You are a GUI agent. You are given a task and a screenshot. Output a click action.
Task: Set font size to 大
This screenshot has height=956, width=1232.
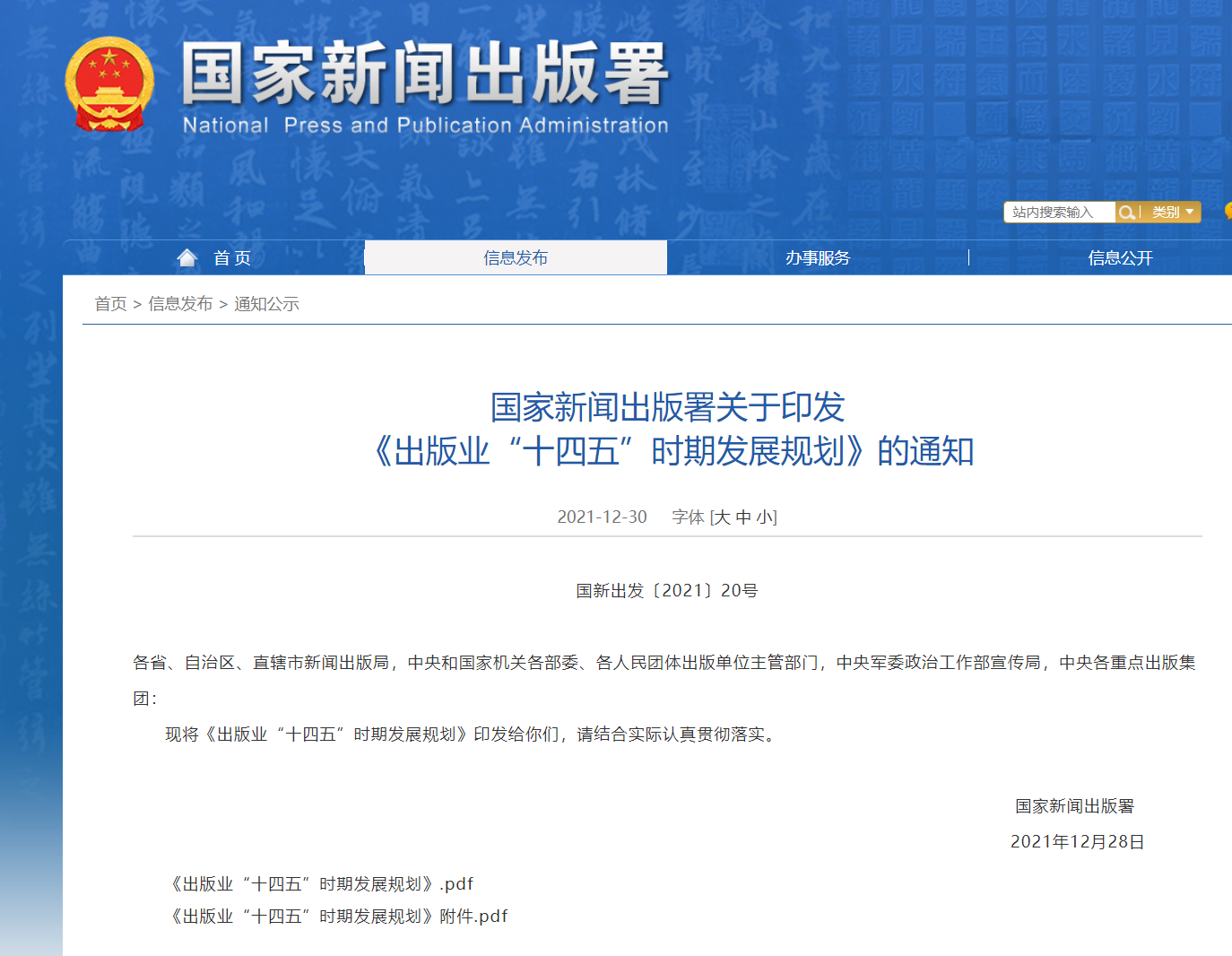pos(722,517)
